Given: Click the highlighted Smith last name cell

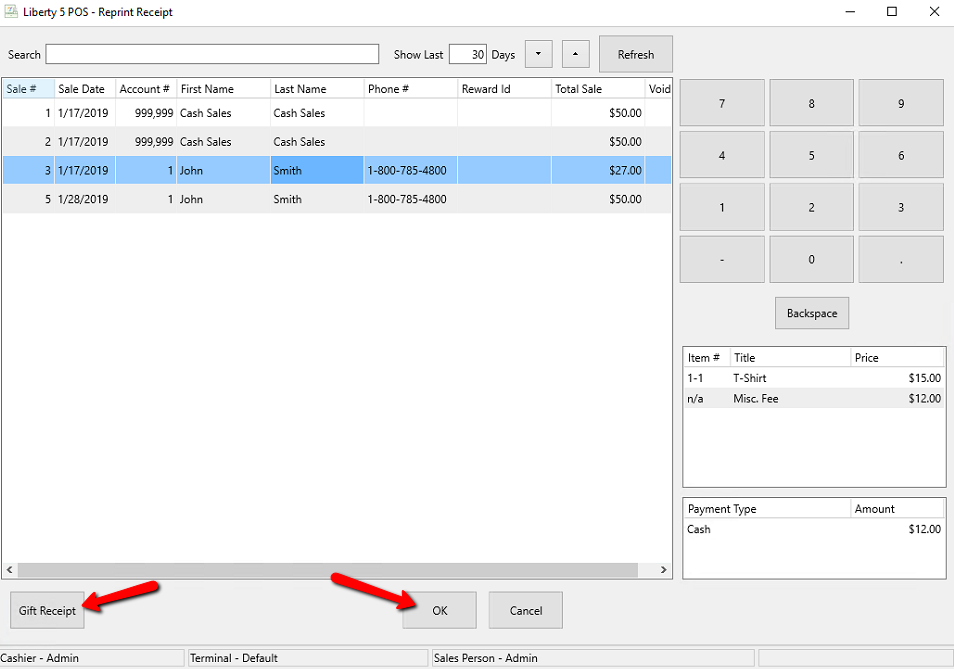Looking at the screenshot, I should [317, 170].
